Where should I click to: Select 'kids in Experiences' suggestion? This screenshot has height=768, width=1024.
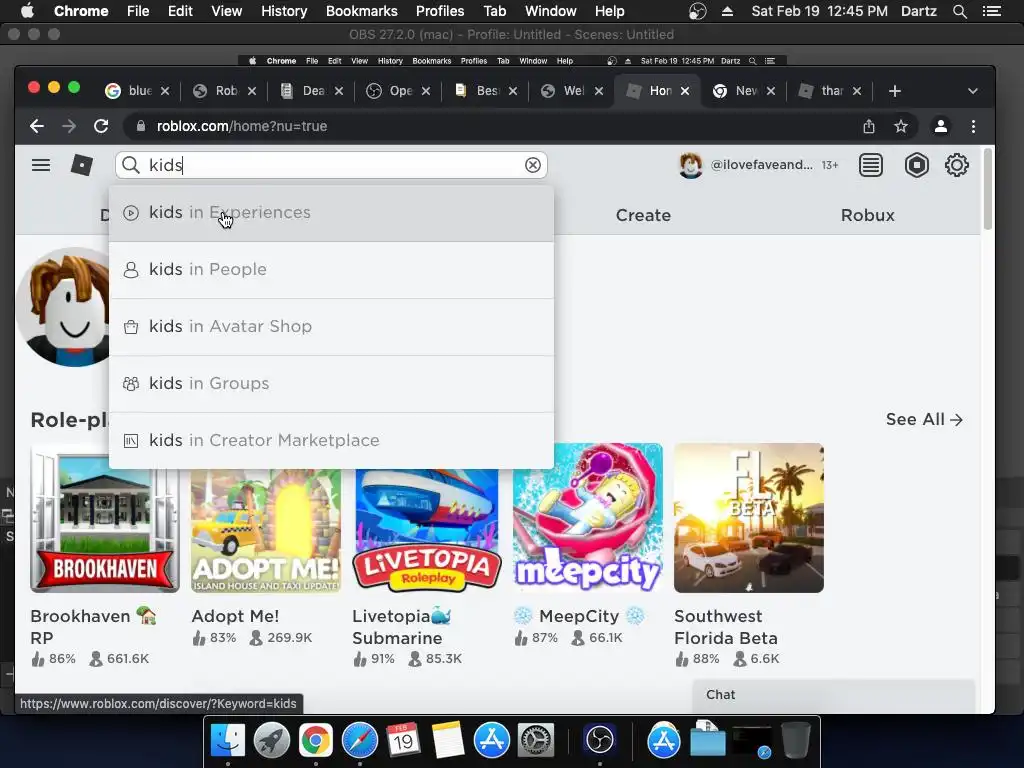(x=332, y=213)
